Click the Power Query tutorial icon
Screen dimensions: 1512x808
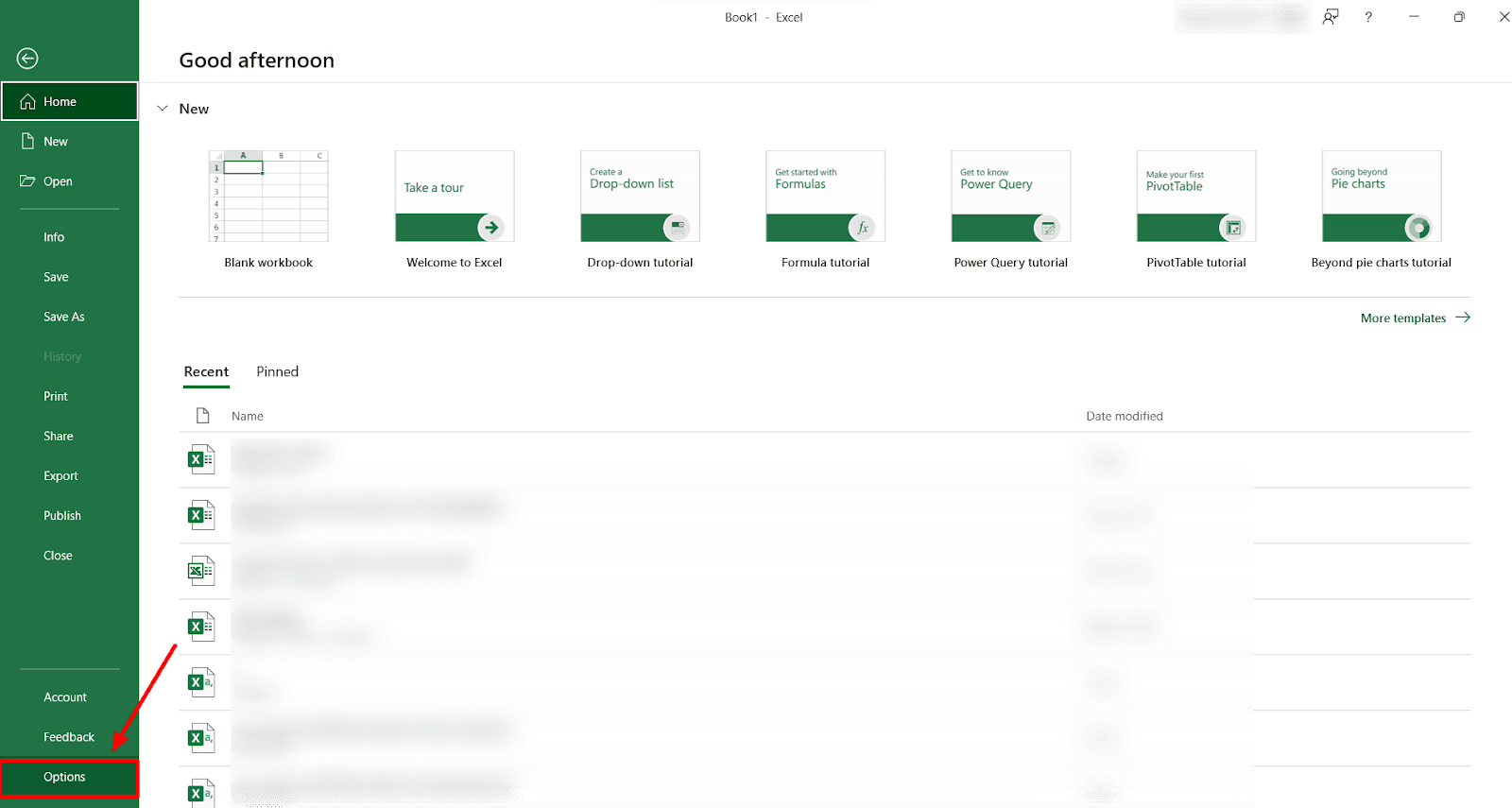1047,228
